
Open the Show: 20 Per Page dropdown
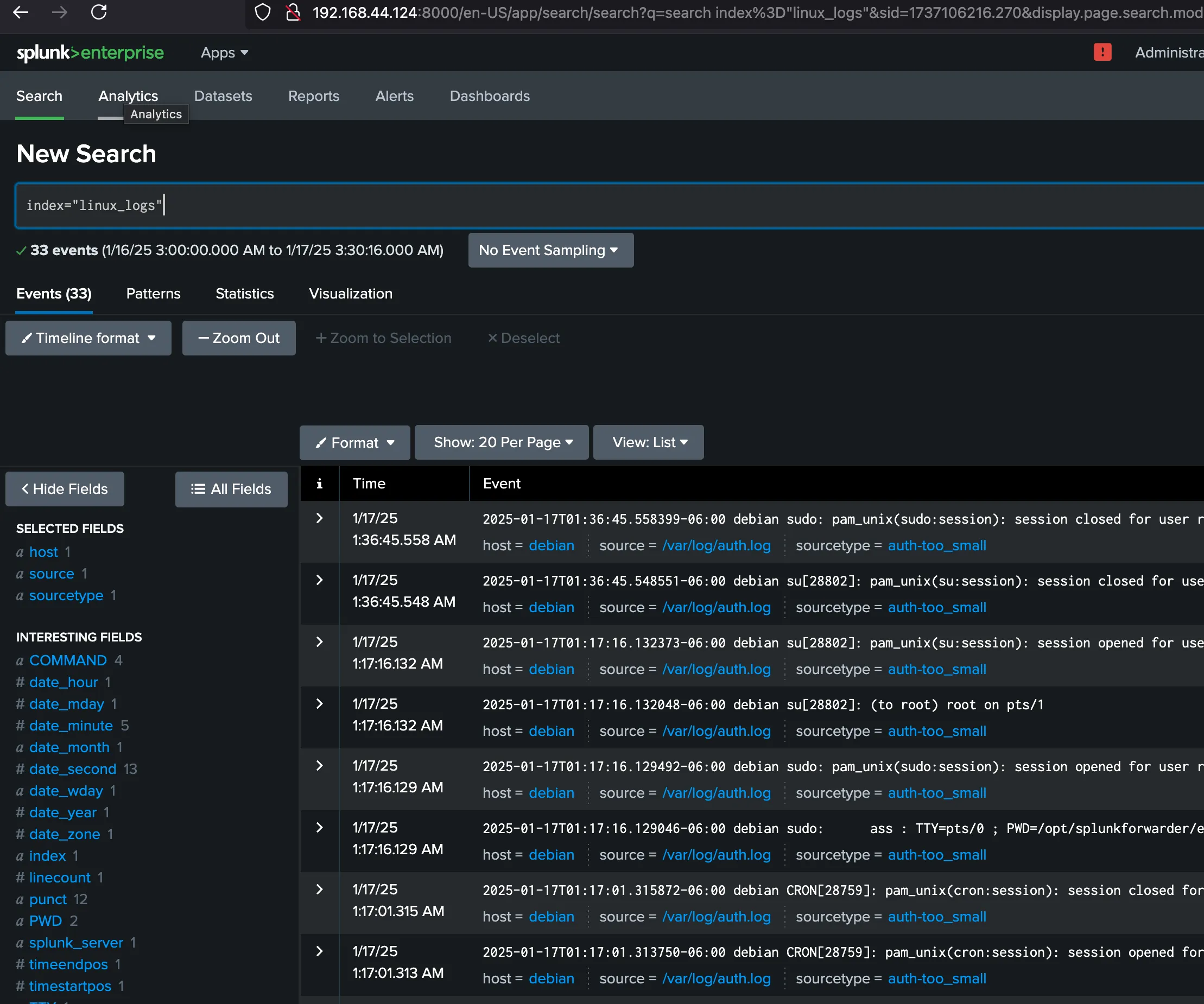pyautogui.click(x=501, y=442)
